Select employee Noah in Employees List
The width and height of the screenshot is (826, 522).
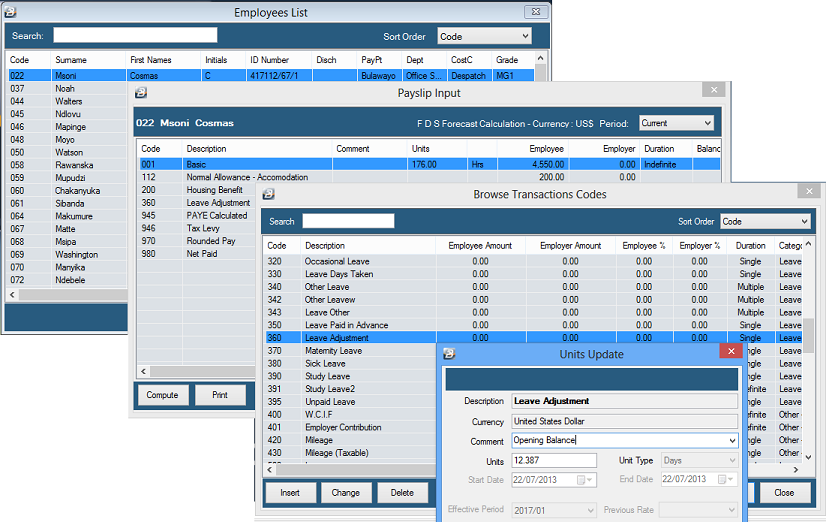tap(67, 88)
